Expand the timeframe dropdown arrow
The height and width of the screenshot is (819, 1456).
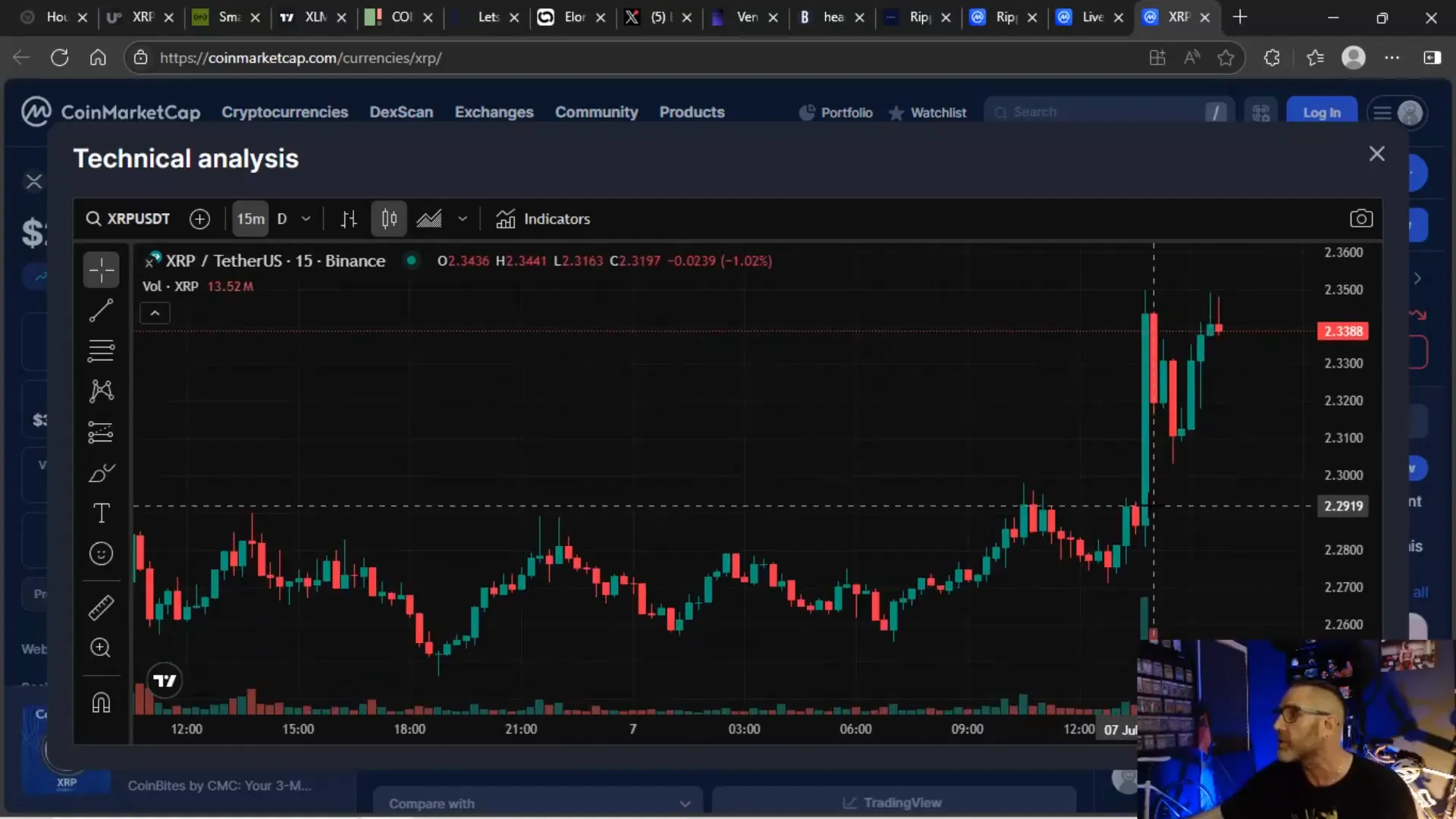pyautogui.click(x=306, y=219)
